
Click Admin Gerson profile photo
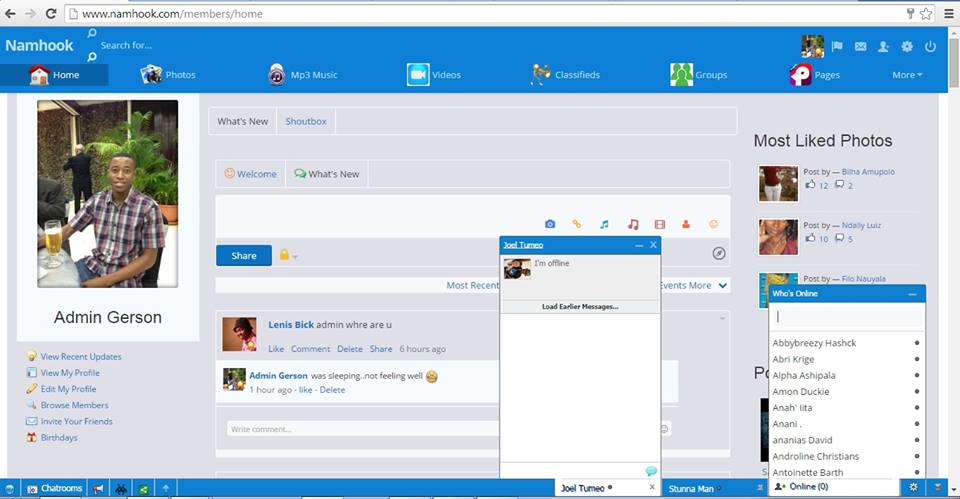pyautogui.click(x=108, y=193)
